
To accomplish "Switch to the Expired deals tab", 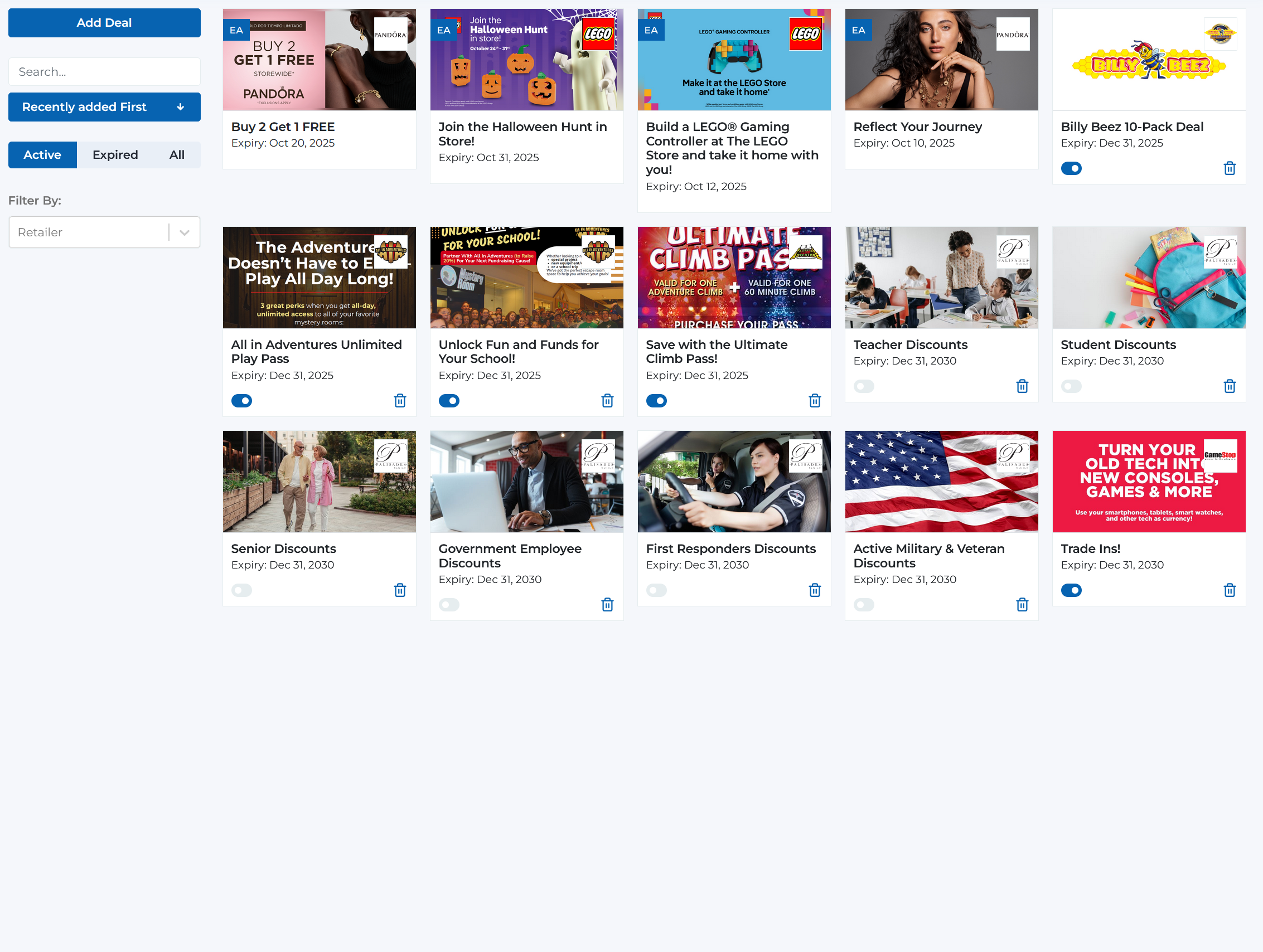I will 115,154.
